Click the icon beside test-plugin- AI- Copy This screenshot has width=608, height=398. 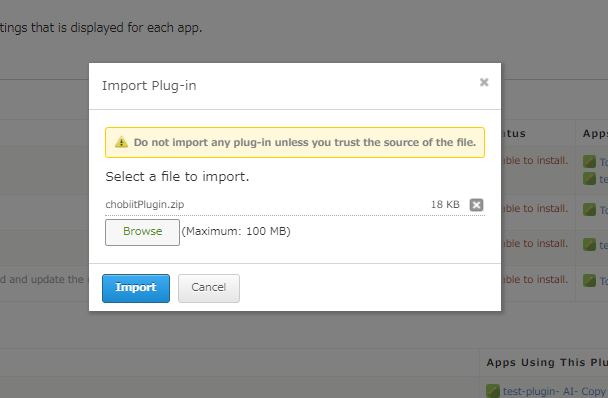point(493,391)
